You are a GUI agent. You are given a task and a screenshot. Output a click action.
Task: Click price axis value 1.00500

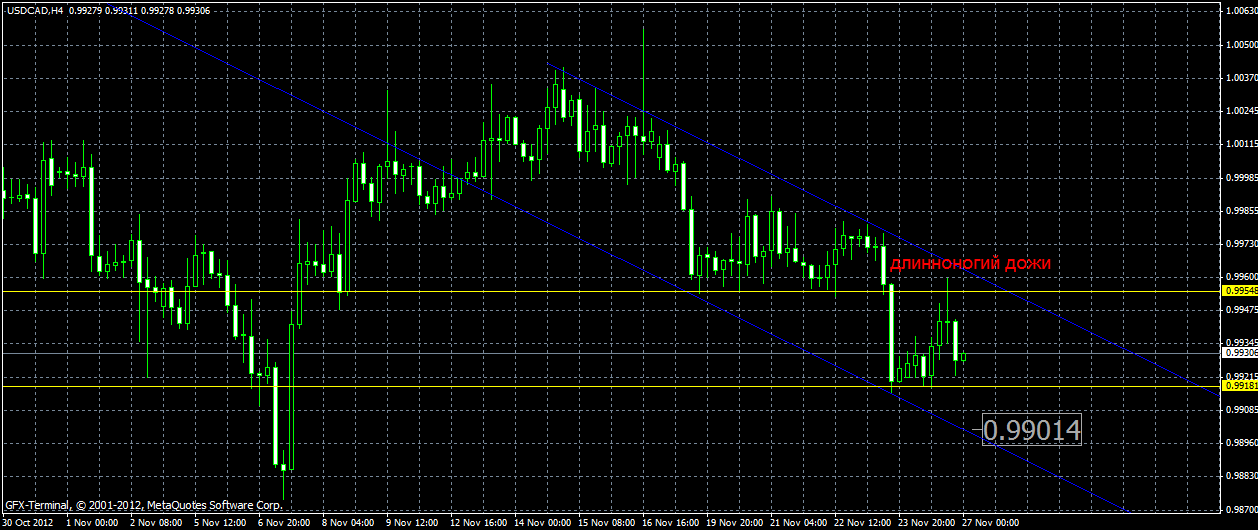pyautogui.click(x=1241, y=45)
